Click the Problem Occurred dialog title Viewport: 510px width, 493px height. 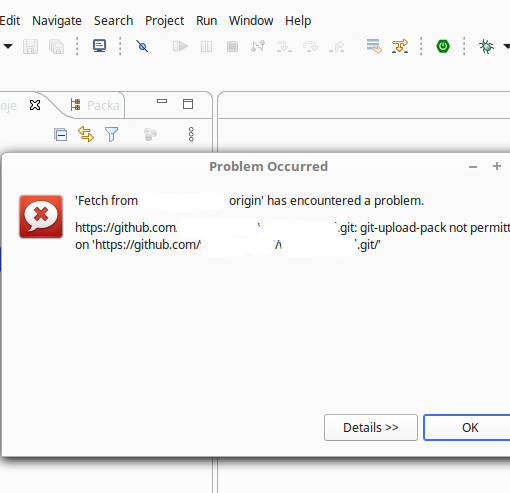pyautogui.click(x=269, y=166)
